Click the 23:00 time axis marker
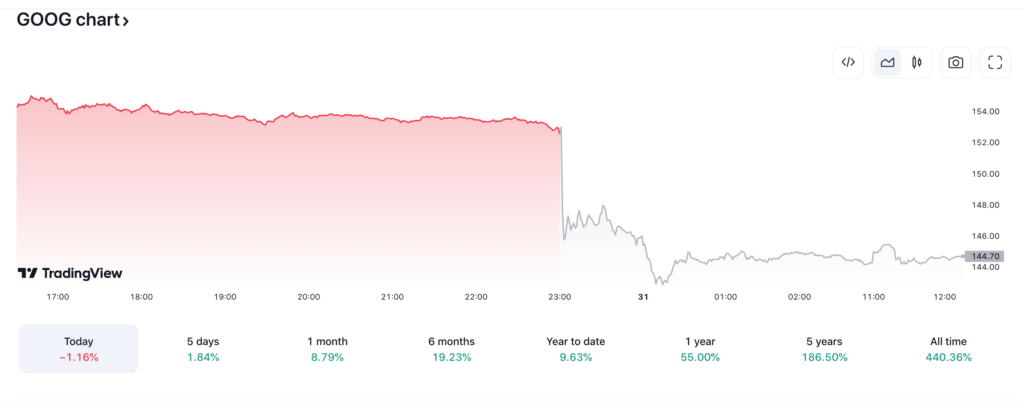 tap(560, 297)
